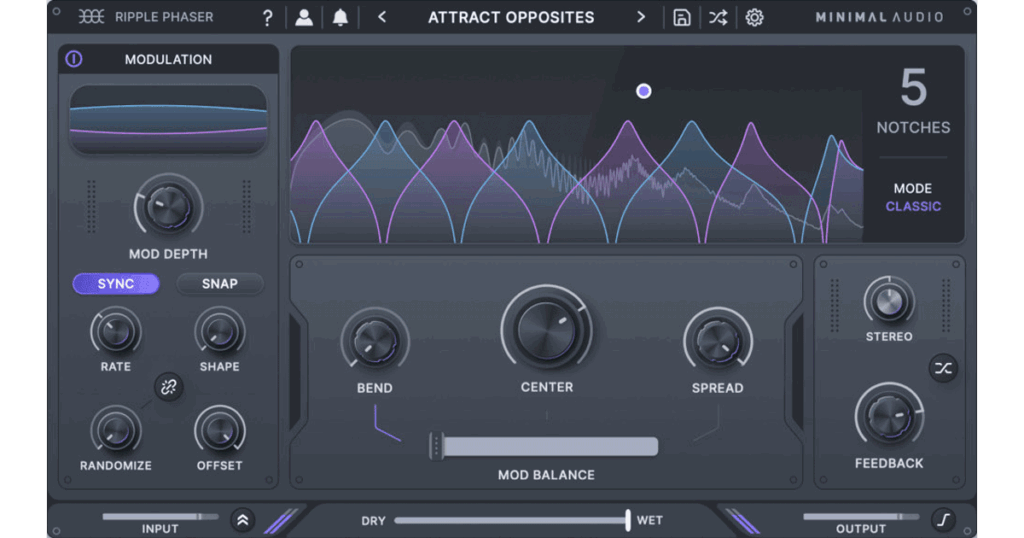
Task: Disable the SYNC button
Action: pos(116,284)
